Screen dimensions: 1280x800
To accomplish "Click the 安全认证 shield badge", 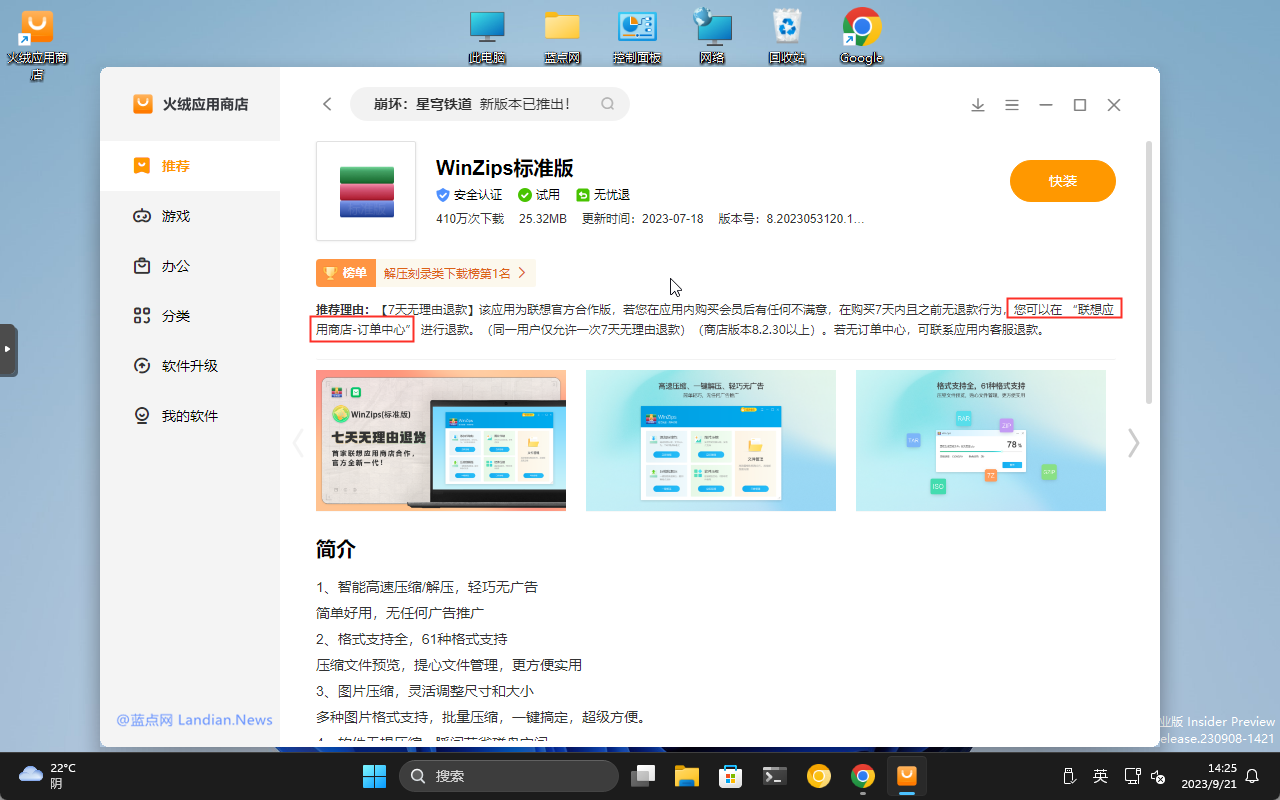I will pos(469,195).
